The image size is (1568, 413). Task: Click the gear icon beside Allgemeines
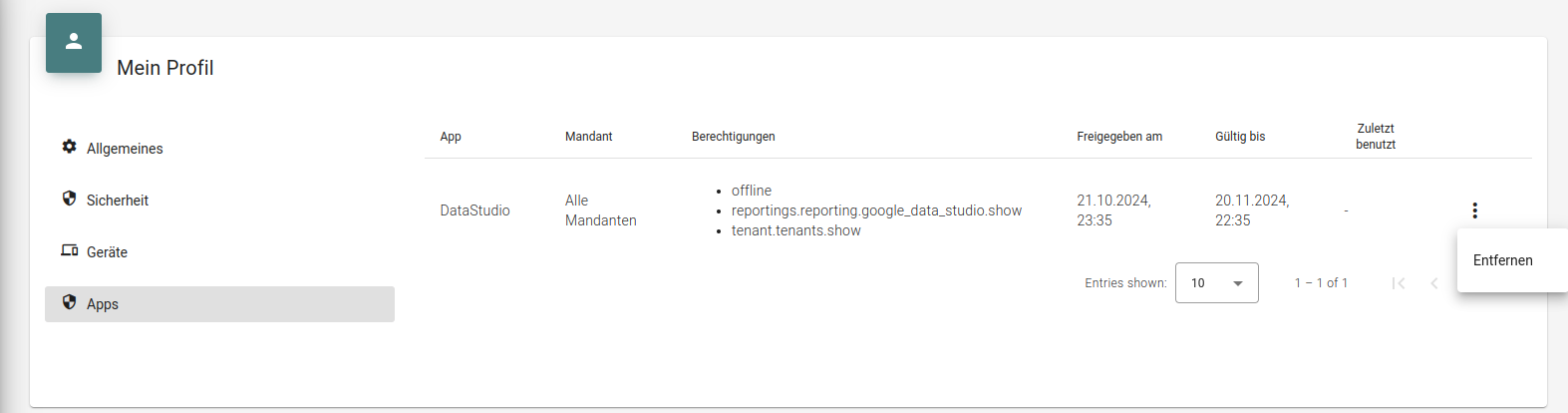(69, 147)
